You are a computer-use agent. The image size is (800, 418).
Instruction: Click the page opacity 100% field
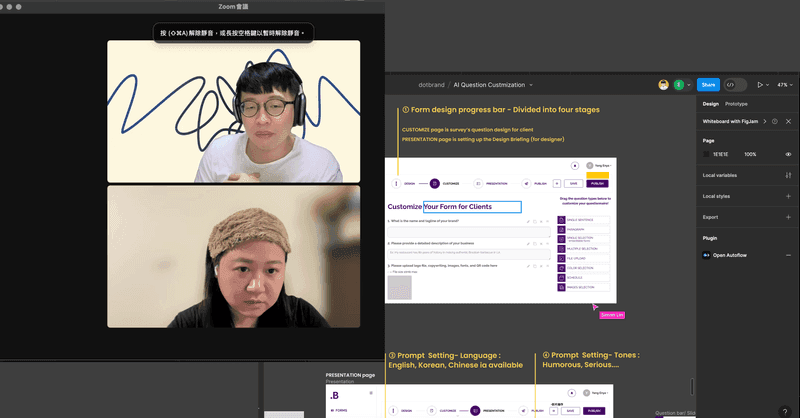750,155
